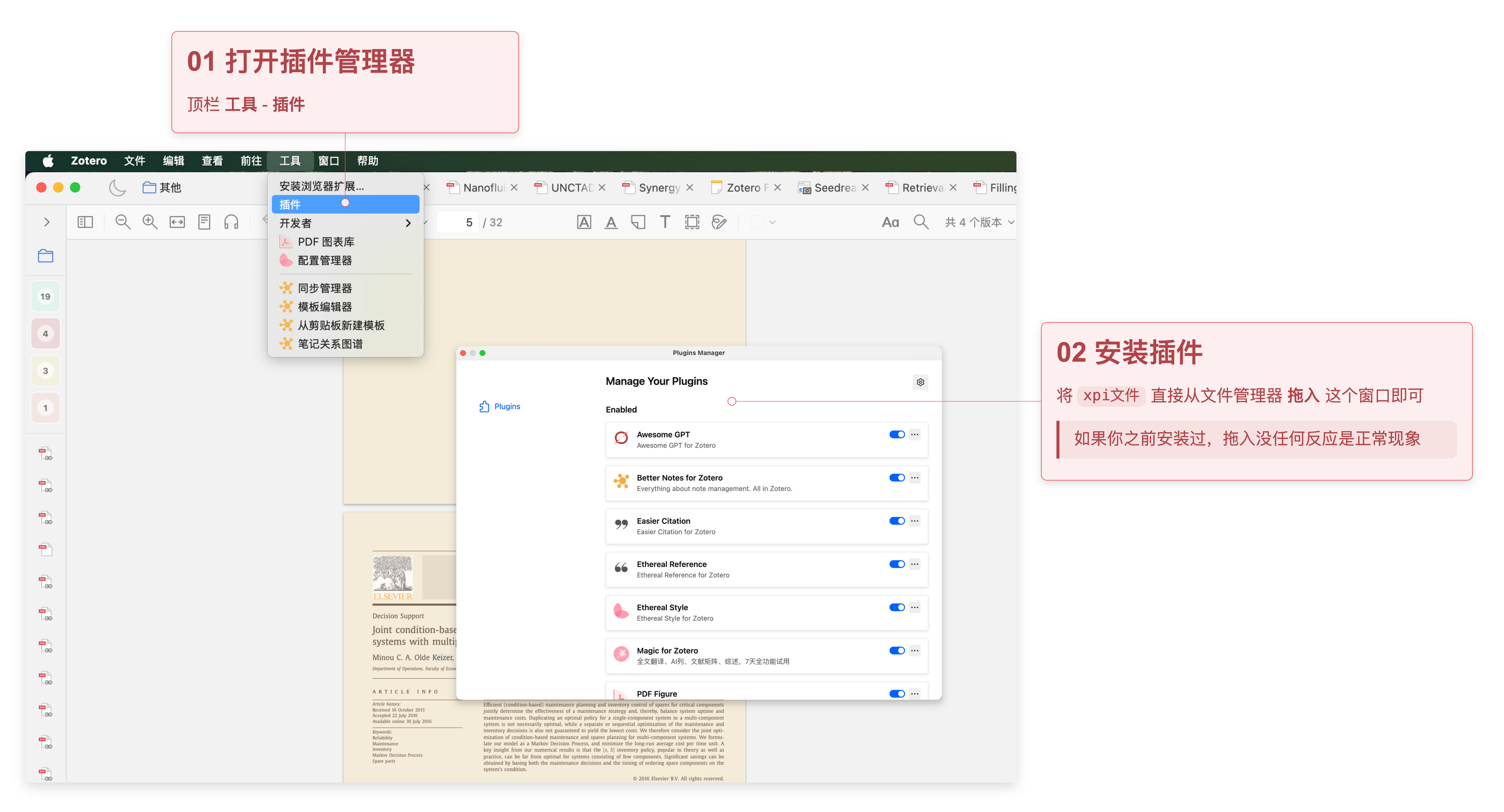Click the first PDF attachment icon in sidebar

click(46, 454)
